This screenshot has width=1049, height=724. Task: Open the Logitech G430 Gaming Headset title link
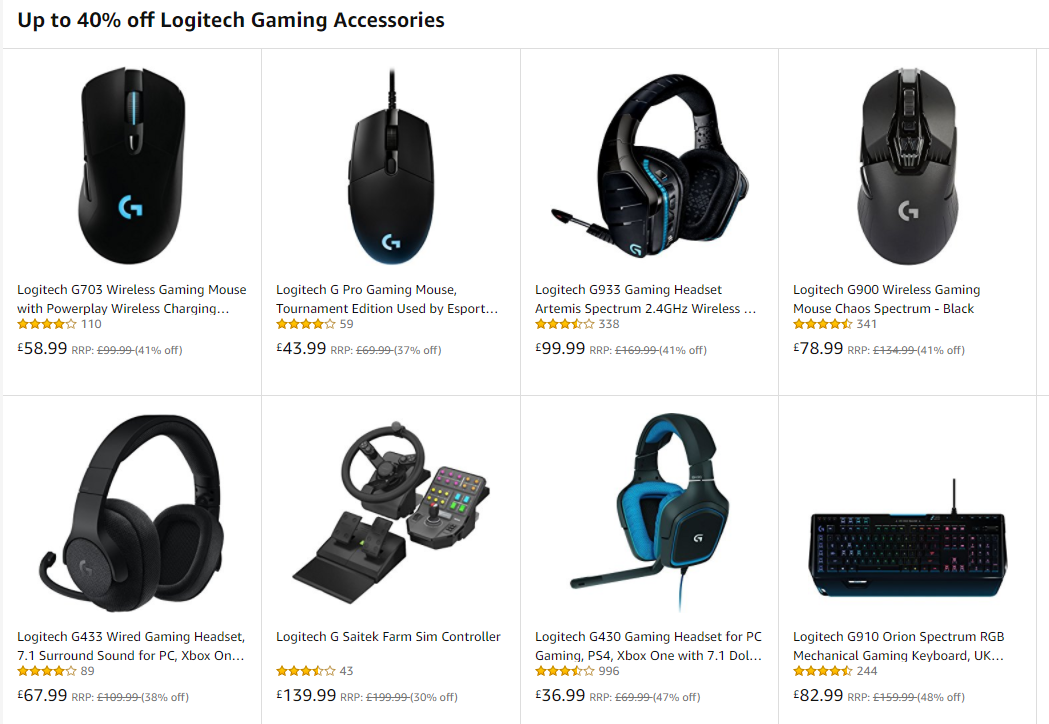648,646
